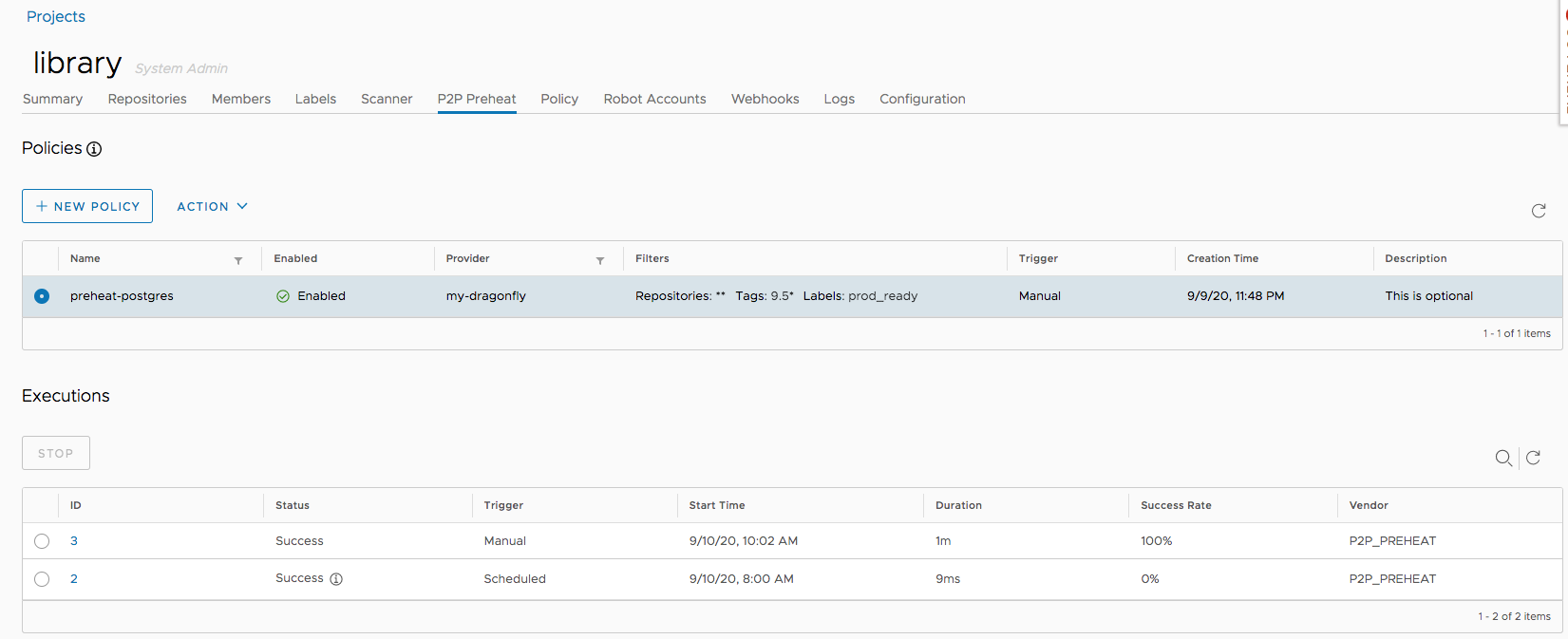Open search in Executions section
Image resolution: width=1568 pixels, height=639 pixels.
click(1503, 458)
